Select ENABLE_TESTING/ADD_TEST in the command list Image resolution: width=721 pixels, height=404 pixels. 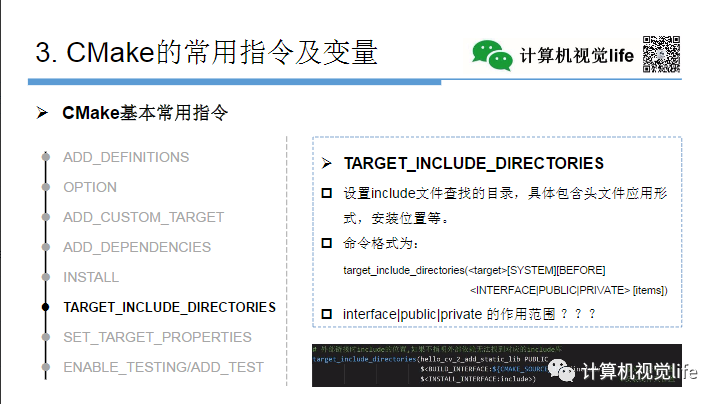pos(164,367)
